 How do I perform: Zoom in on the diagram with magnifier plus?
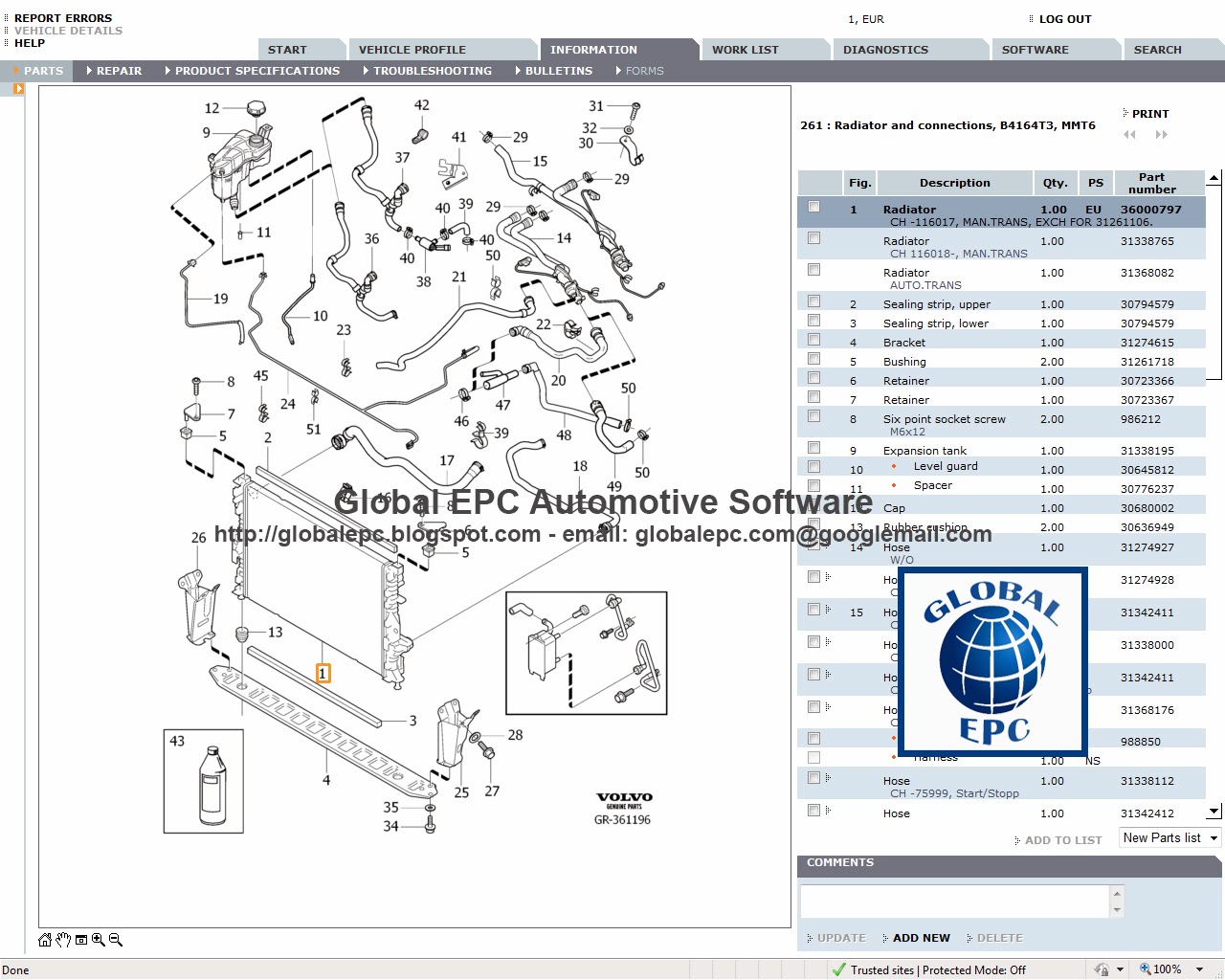coord(98,940)
